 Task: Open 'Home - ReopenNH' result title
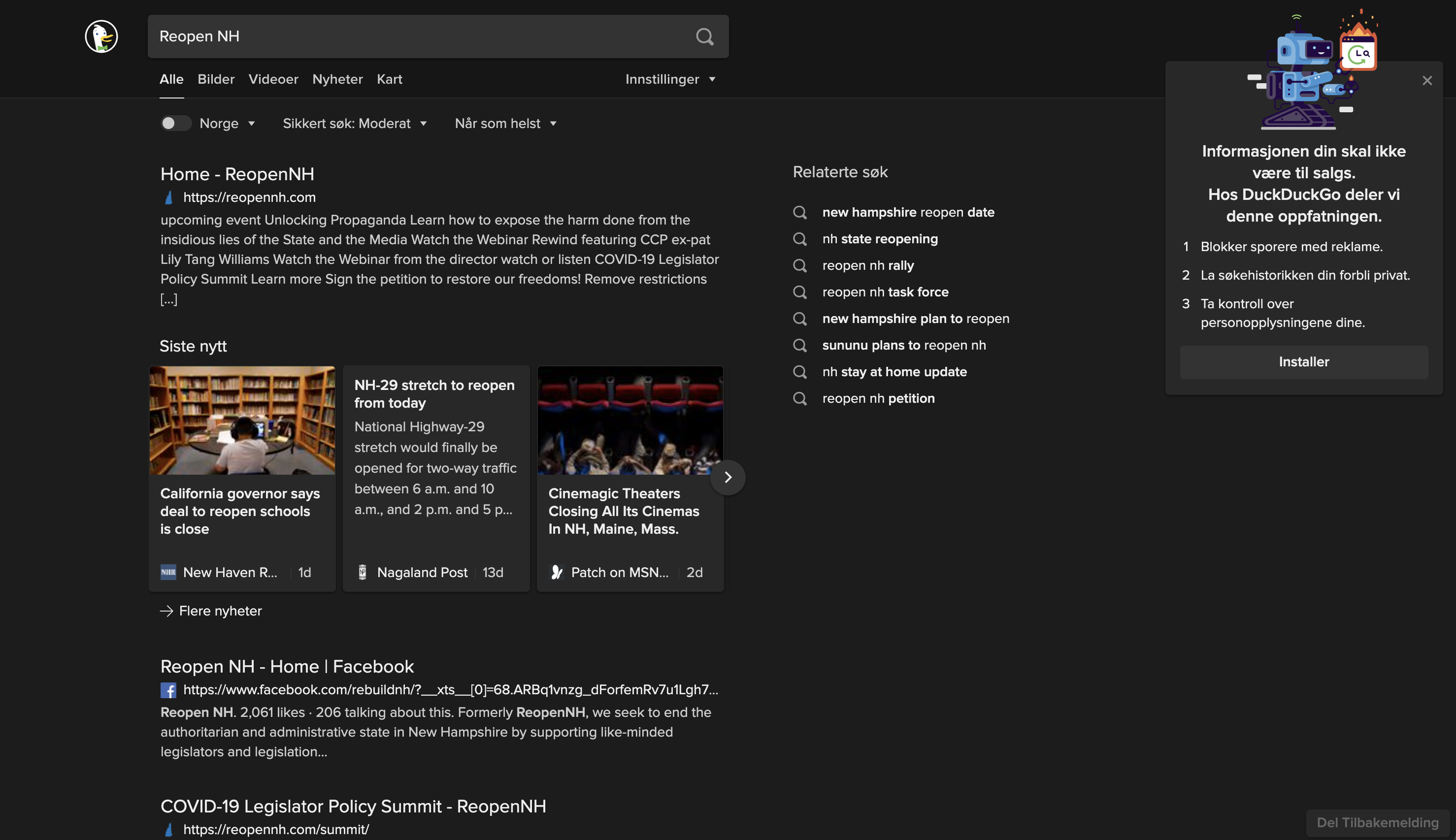tap(237, 174)
